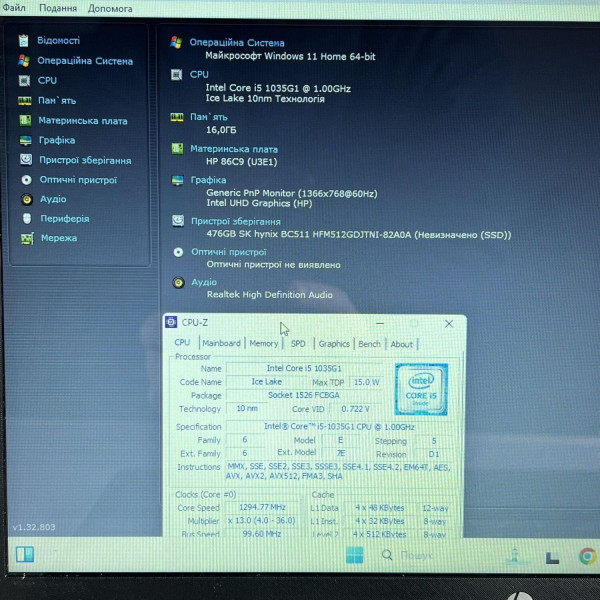
Task: Click the mouse icon beside sidebar Периферія
Action: point(27,218)
